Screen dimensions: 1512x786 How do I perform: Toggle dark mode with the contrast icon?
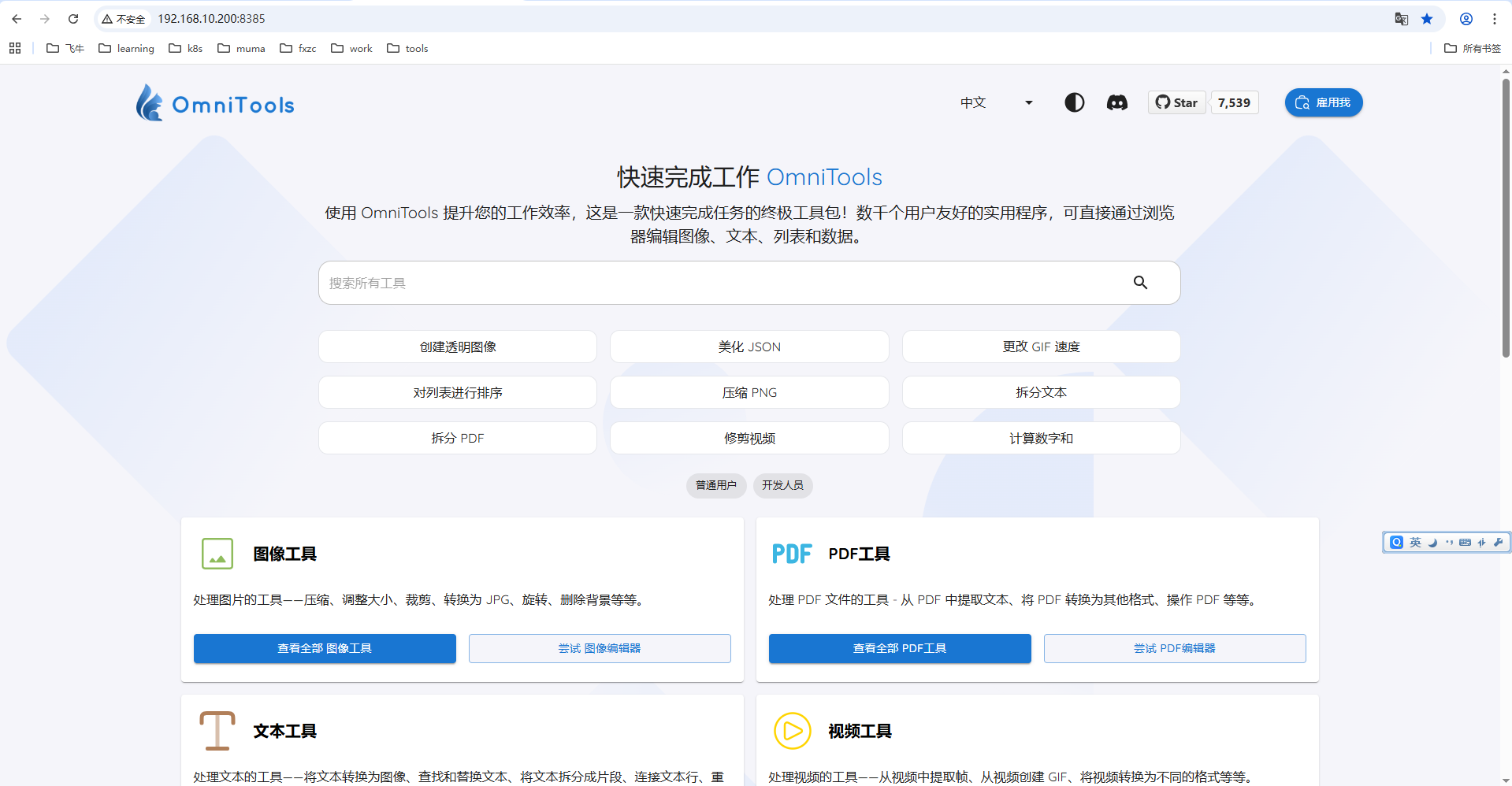[x=1074, y=102]
